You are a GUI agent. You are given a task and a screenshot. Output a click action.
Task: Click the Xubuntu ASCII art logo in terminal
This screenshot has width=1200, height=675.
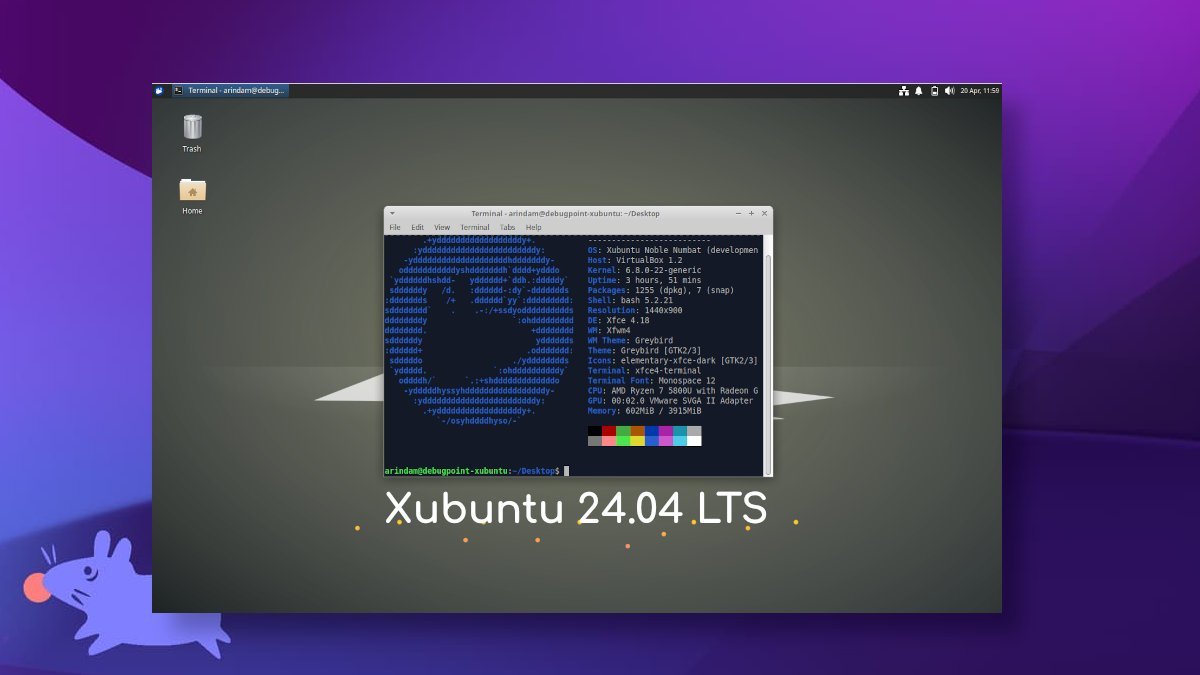[479, 330]
